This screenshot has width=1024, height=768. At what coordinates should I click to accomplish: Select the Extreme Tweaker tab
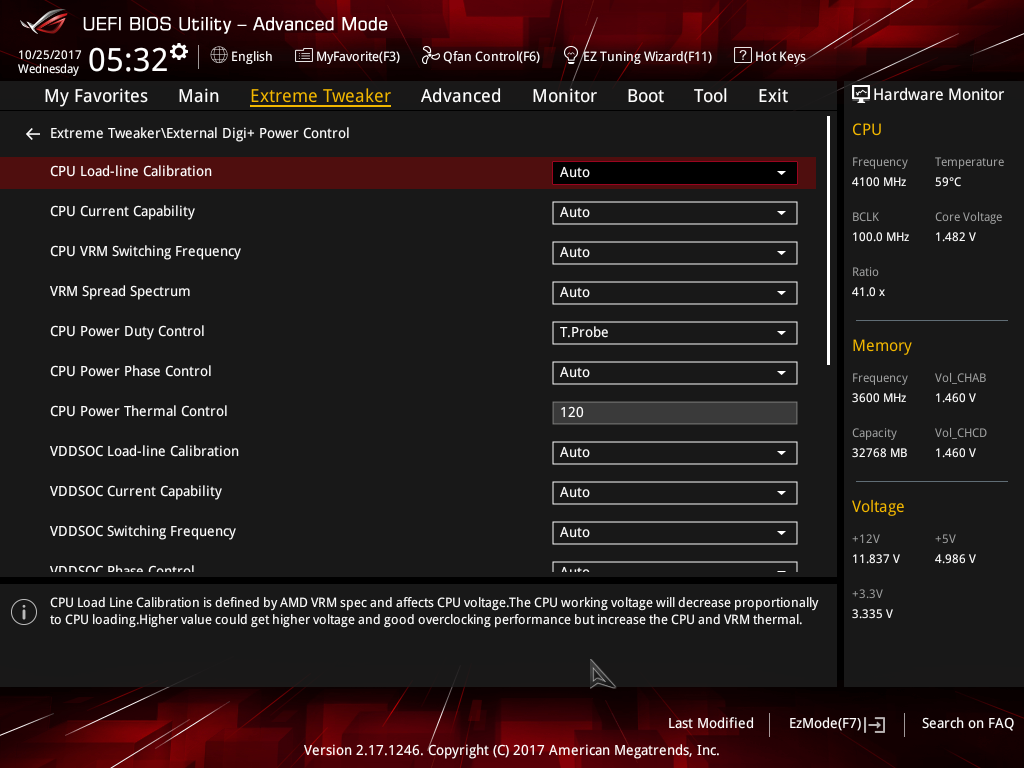(x=321, y=96)
